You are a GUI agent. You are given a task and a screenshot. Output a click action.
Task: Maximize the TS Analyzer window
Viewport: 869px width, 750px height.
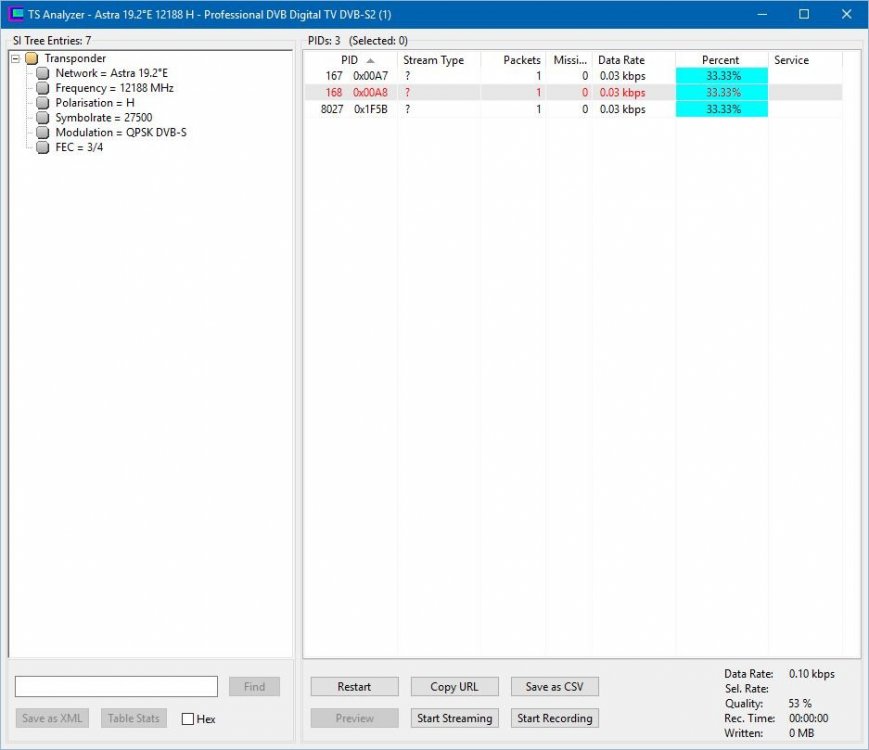pyautogui.click(x=804, y=14)
